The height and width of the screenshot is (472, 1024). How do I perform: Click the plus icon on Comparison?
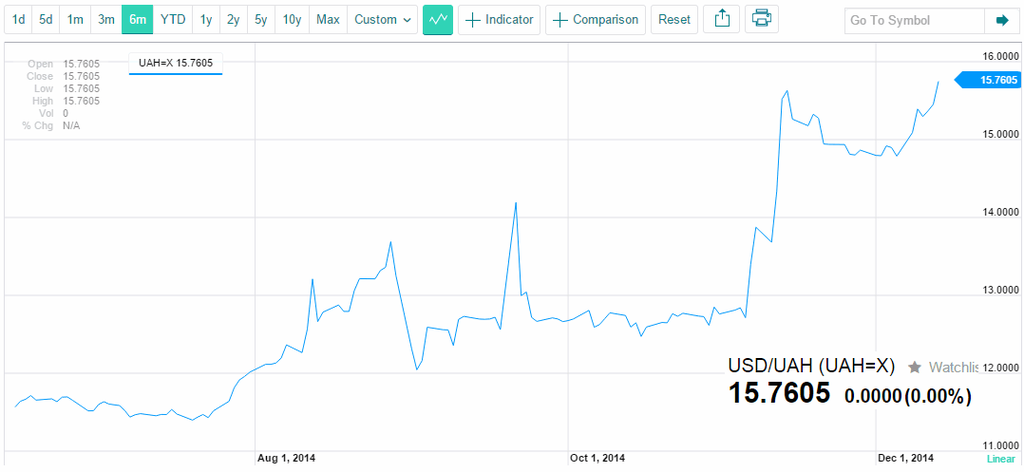[560, 20]
